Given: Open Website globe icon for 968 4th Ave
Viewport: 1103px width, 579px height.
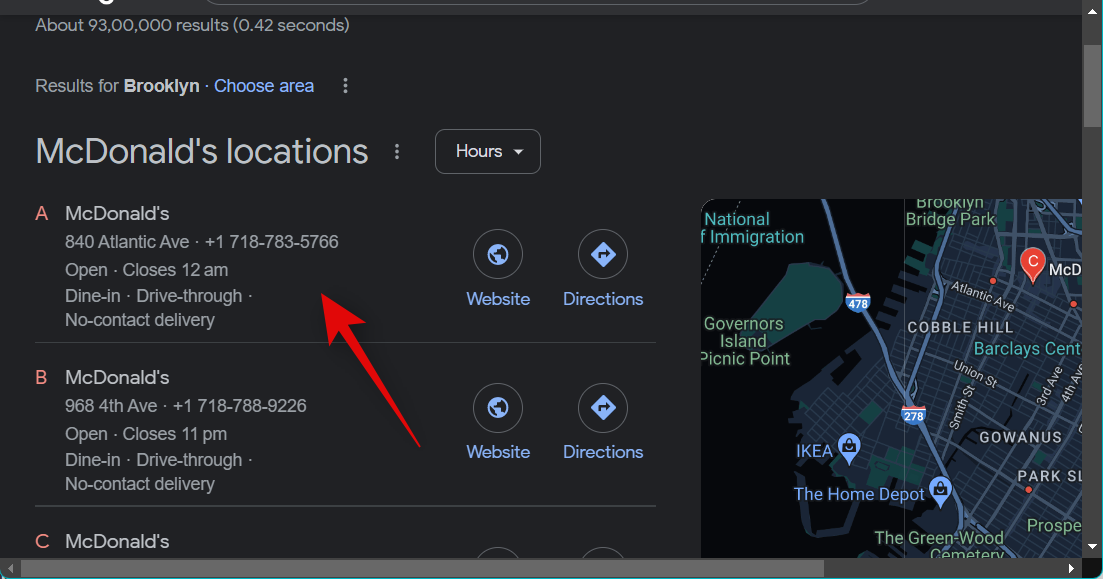Looking at the screenshot, I should 498,408.
